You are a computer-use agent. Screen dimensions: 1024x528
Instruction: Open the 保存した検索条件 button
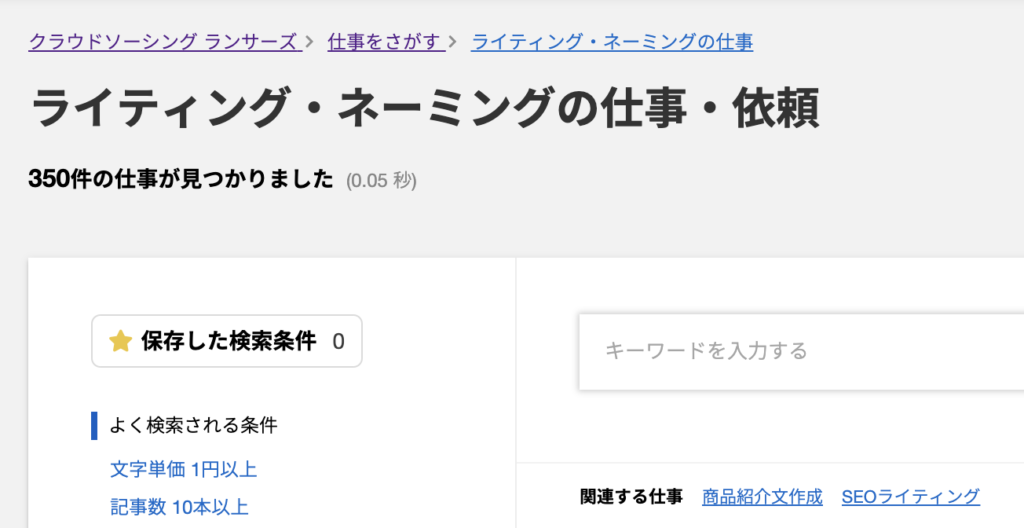[227, 341]
